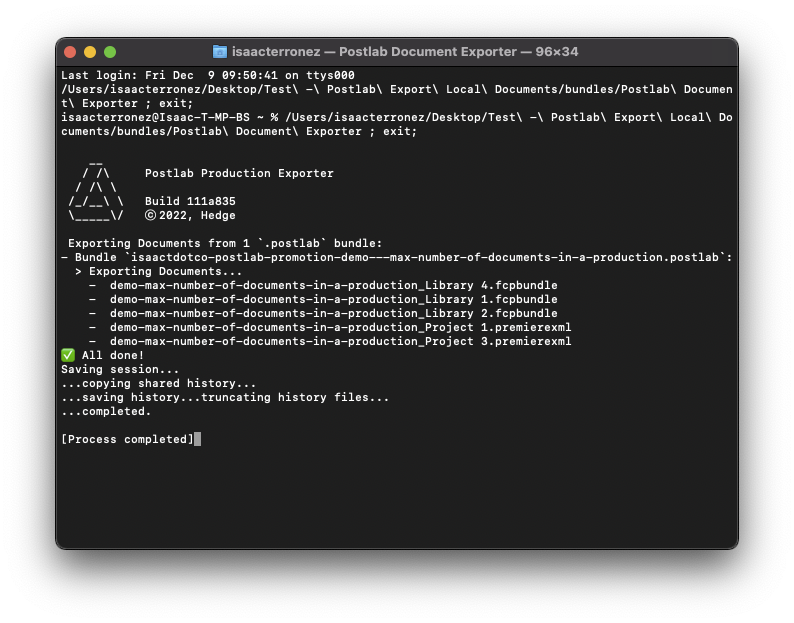Screen dimensions: 794x623
Task: Click the folder proxy icon in title bar
Action: [220, 52]
